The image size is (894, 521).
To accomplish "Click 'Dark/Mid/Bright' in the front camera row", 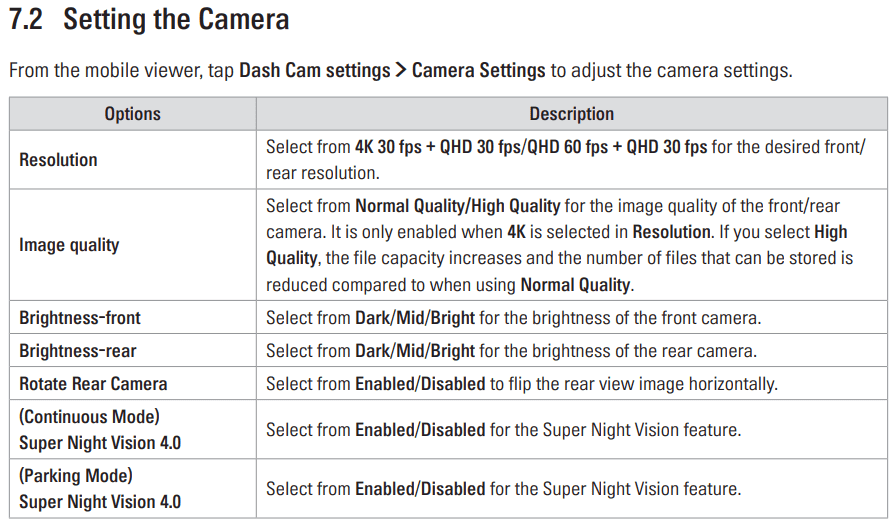I will [x=415, y=318].
